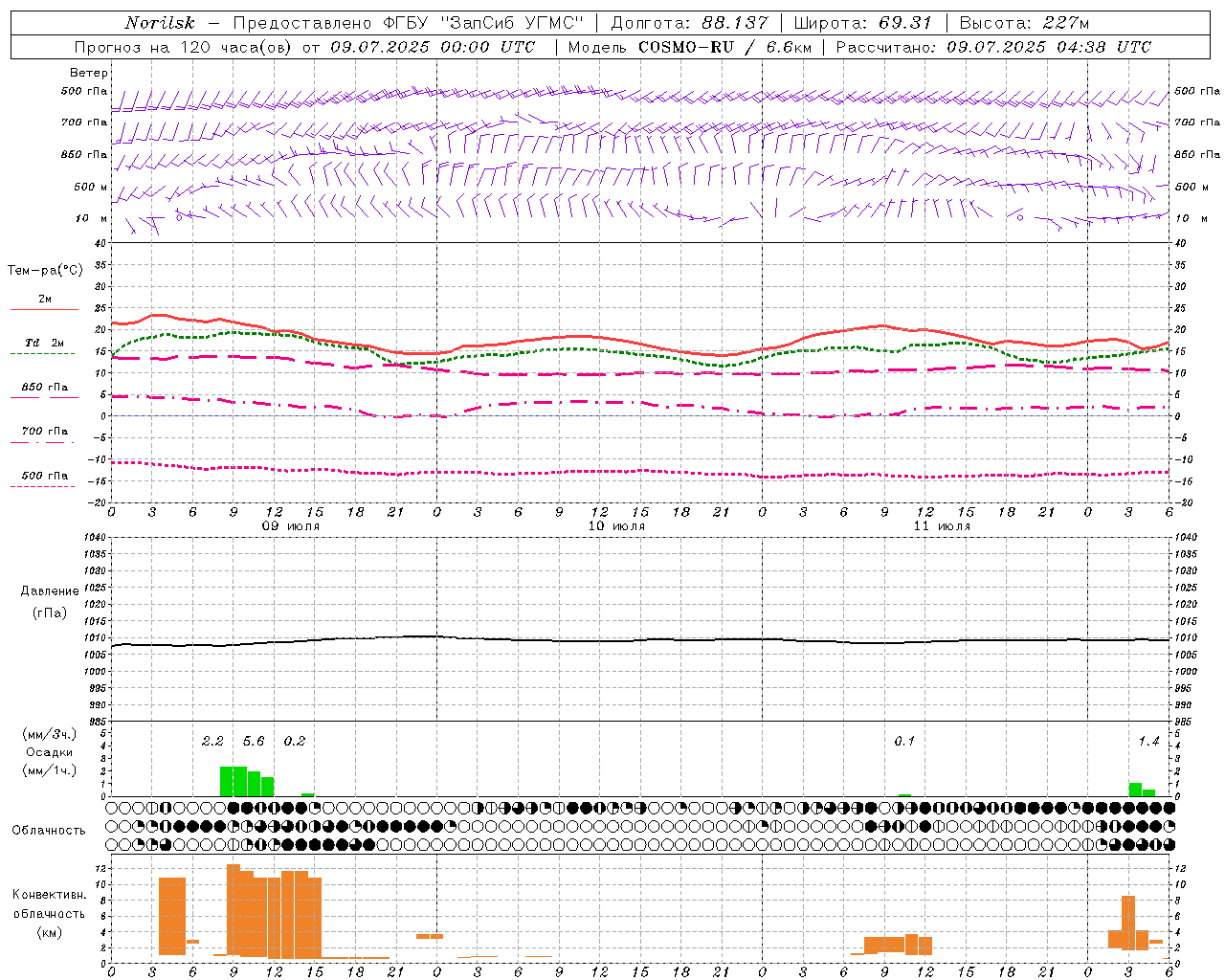Click the Высота: 227м value
1225x980 pixels.
click(1024, 23)
